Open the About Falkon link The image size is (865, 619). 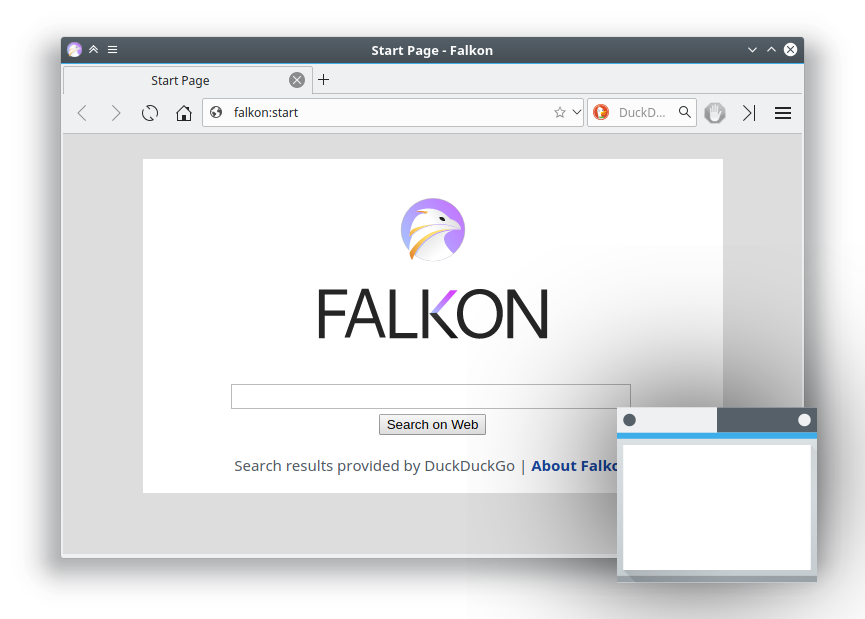[574, 466]
